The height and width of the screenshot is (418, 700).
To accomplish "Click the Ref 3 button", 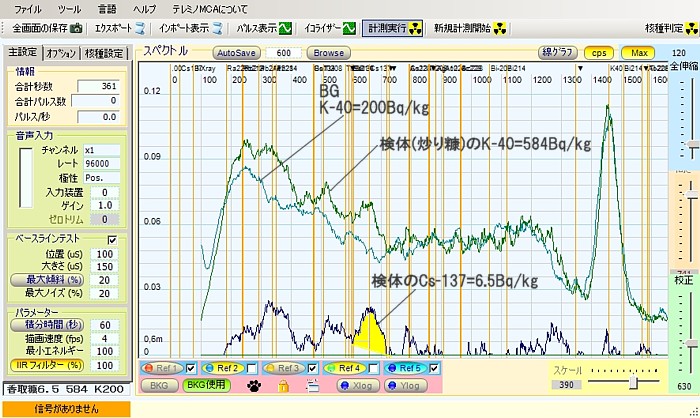I will pos(284,368).
